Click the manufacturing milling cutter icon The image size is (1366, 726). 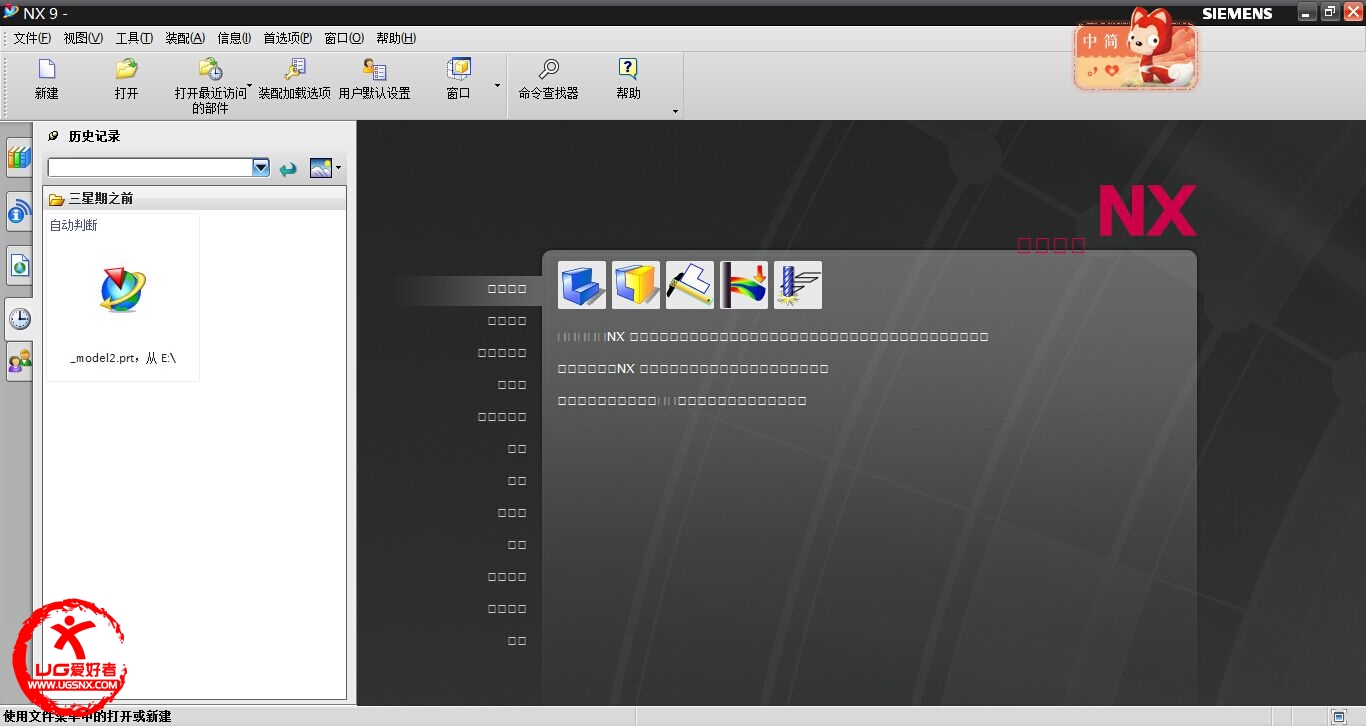798,285
